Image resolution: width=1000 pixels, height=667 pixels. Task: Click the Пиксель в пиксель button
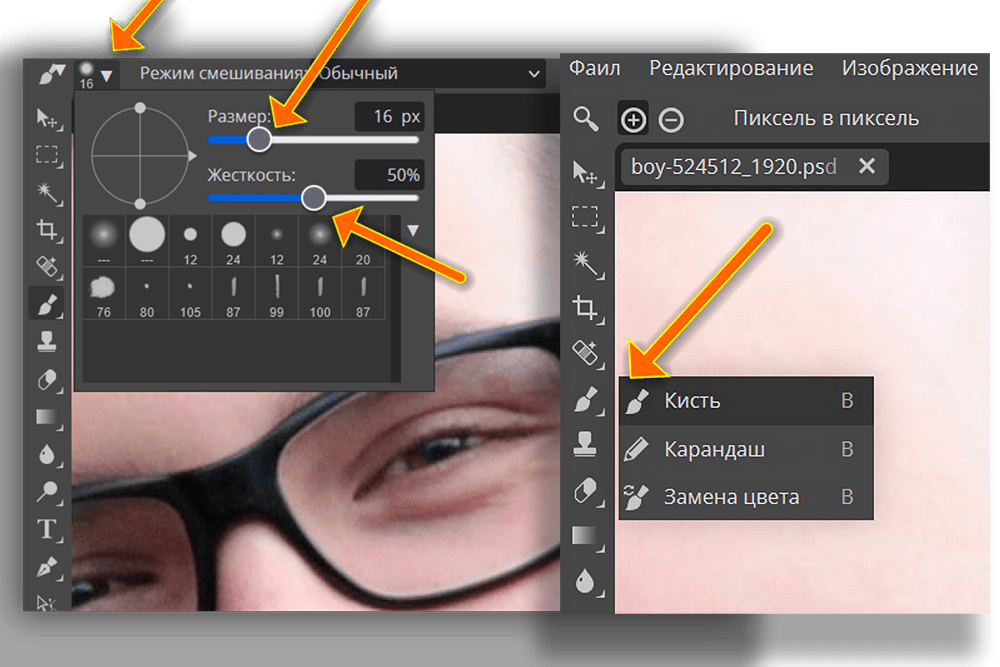[826, 119]
